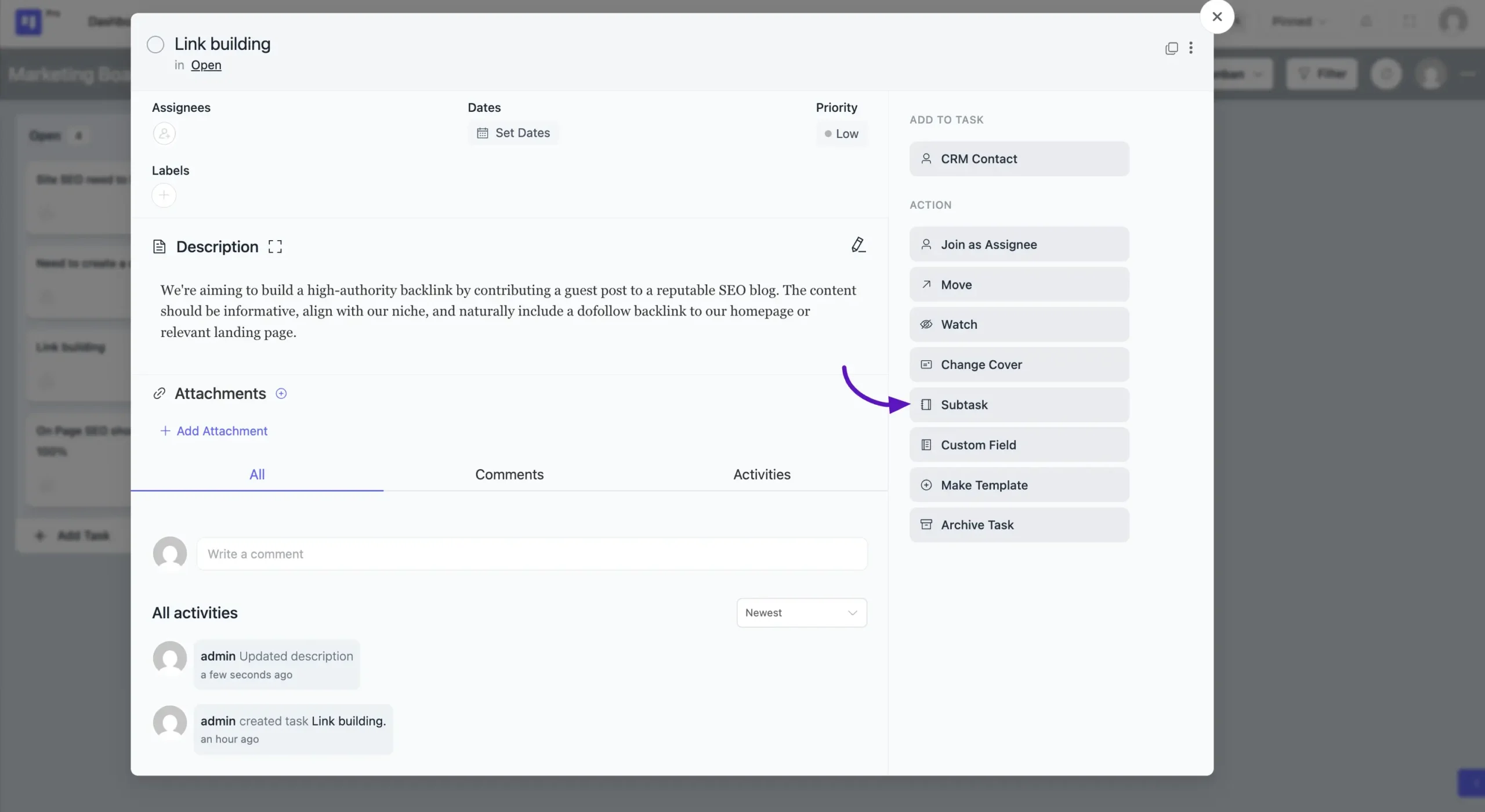Image resolution: width=1485 pixels, height=812 pixels.
Task: Click the description document icon
Action: [x=159, y=247]
